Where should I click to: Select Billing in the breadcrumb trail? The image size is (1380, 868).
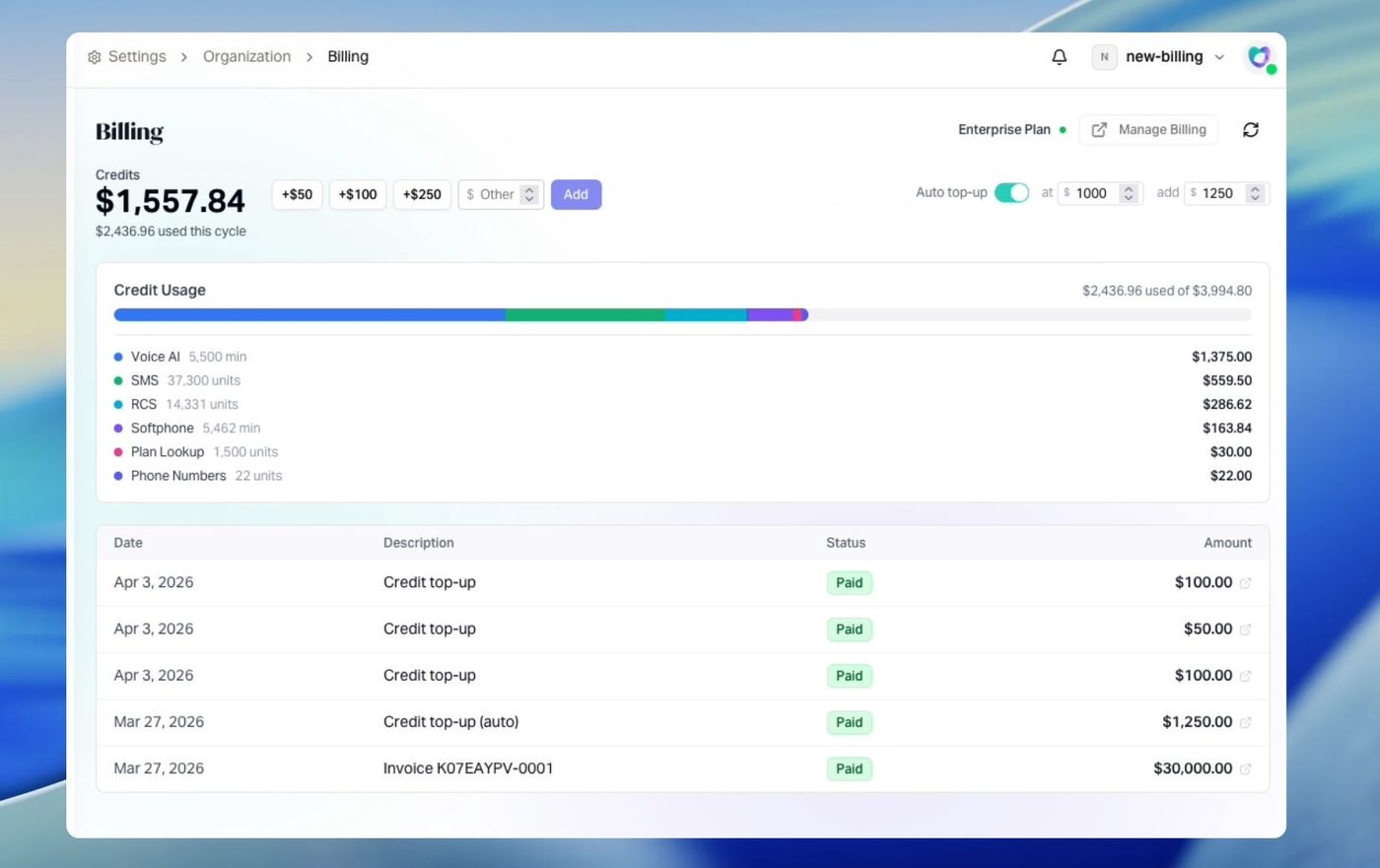(x=347, y=56)
